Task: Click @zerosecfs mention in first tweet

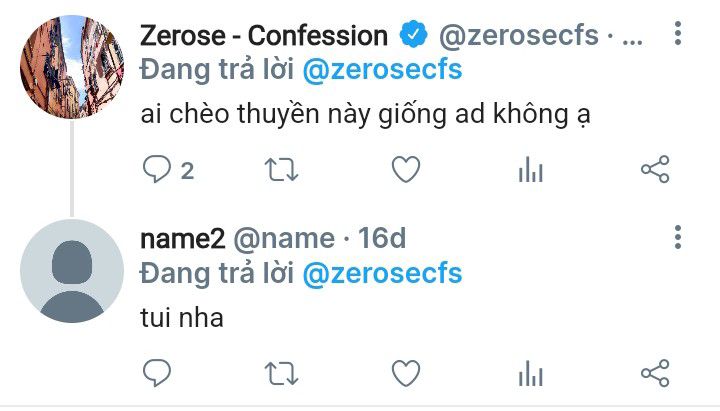Action: pos(382,70)
